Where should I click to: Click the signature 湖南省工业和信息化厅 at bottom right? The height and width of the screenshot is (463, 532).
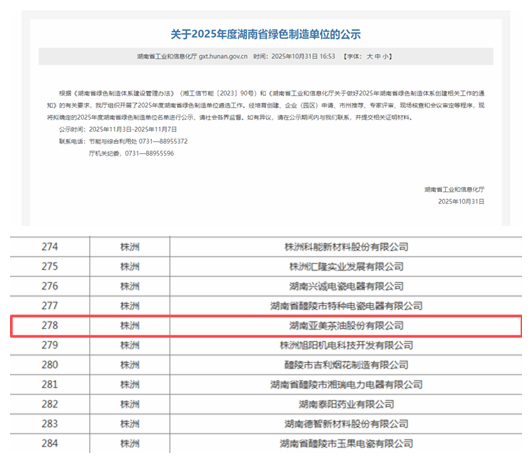coord(454,189)
